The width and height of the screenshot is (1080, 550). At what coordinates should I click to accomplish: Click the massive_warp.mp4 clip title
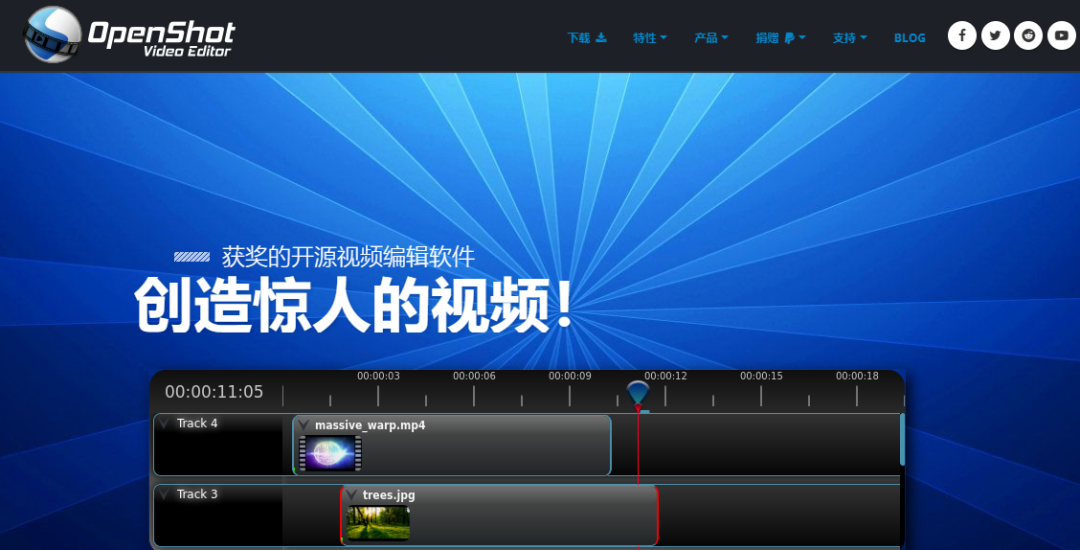pos(370,425)
